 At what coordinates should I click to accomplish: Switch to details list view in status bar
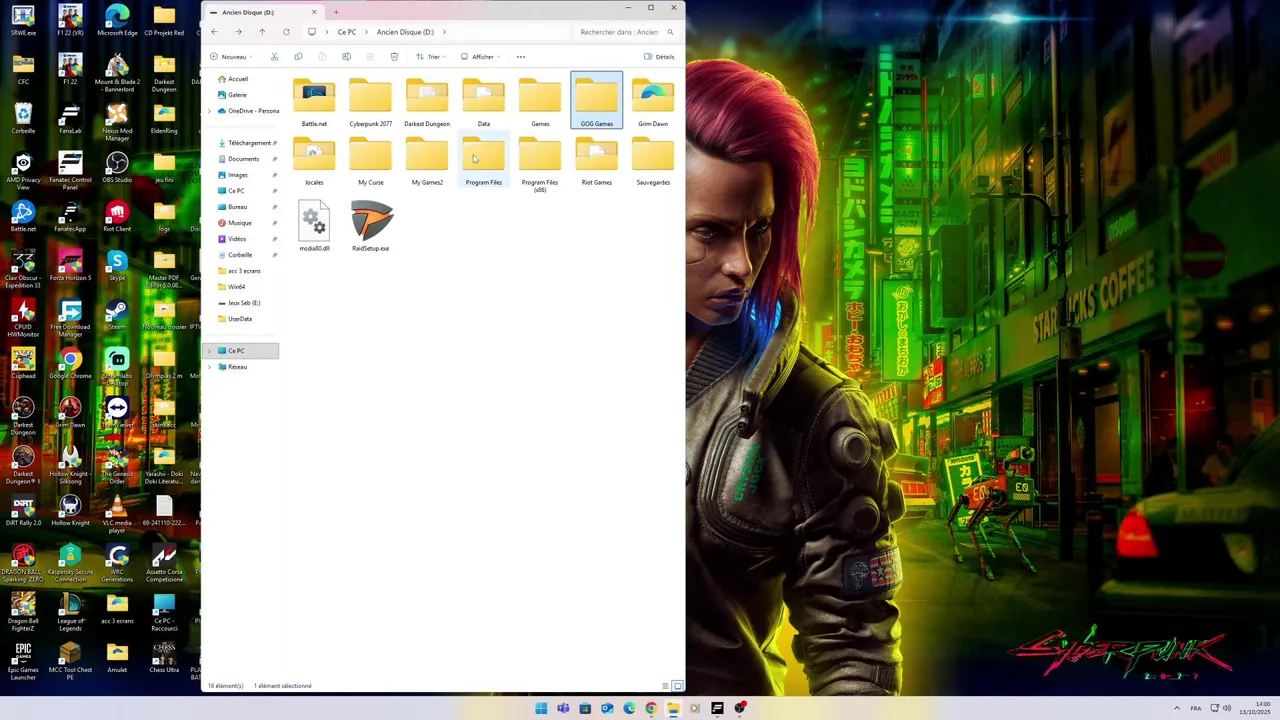[666, 686]
